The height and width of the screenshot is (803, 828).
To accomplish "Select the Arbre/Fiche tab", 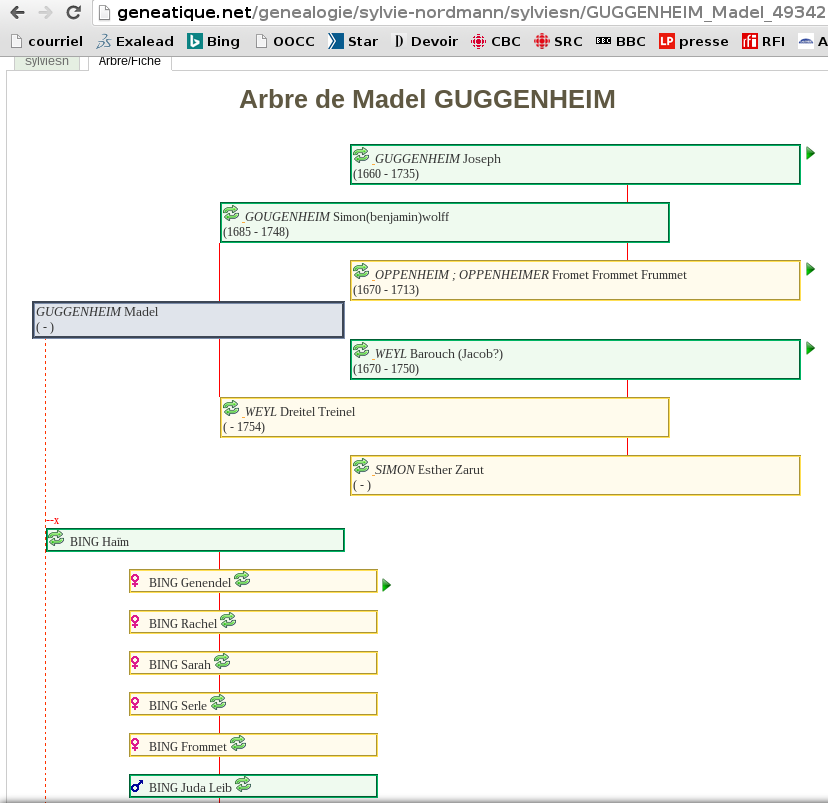I will (x=129, y=61).
